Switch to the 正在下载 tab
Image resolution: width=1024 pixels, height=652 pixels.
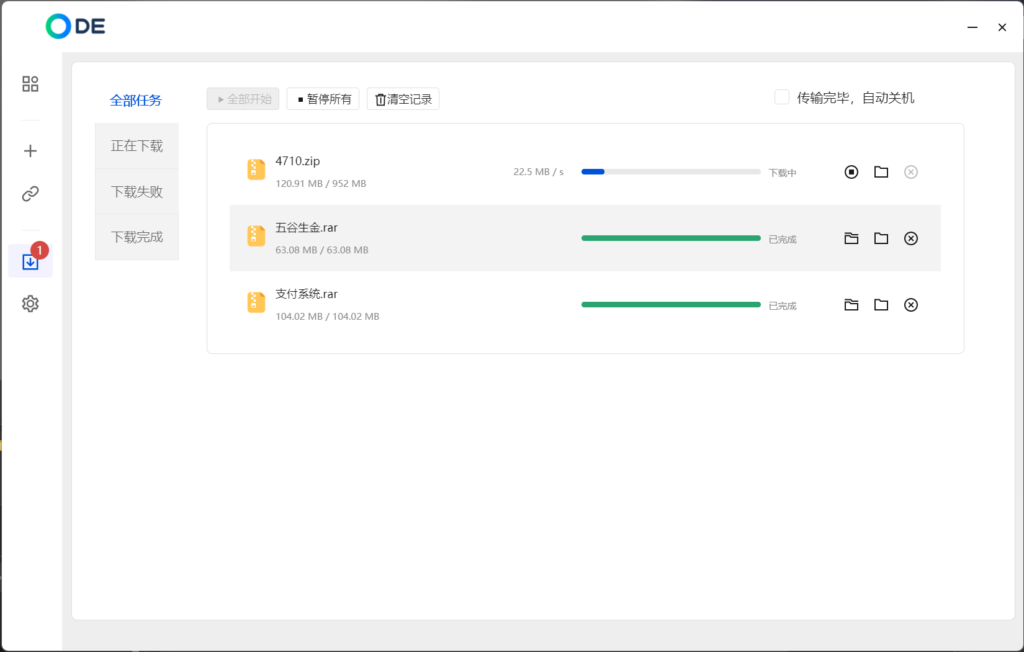(136, 146)
